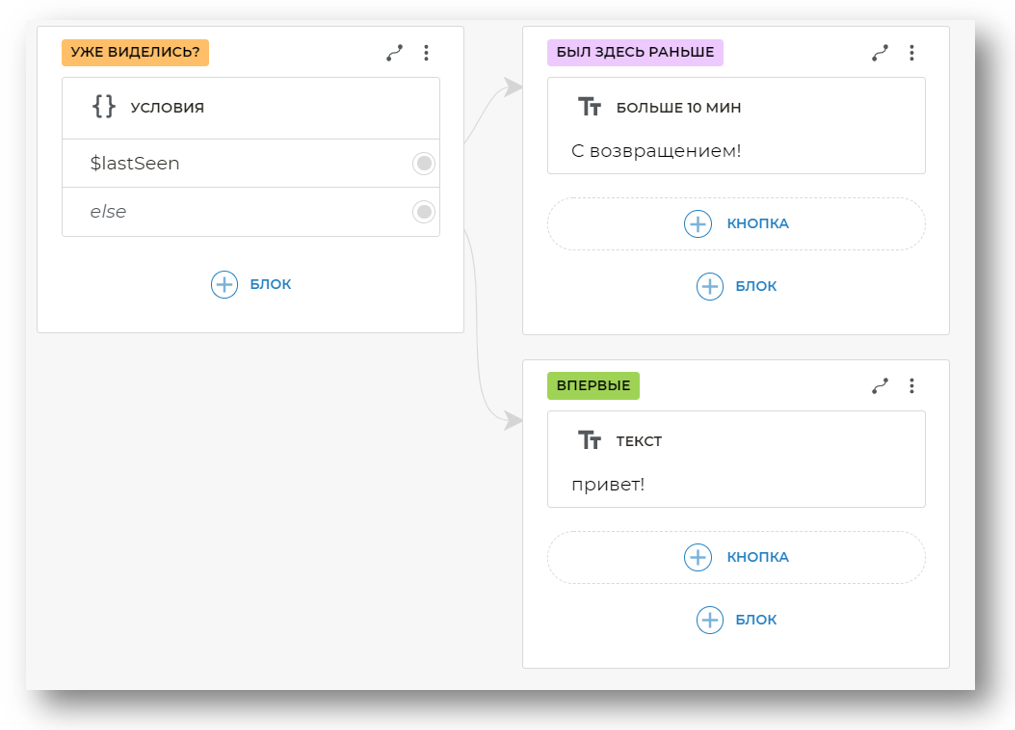
Task: Click the orange УЖЕ ВИДЕЛИСЬ? label
Action: click(x=135, y=53)
